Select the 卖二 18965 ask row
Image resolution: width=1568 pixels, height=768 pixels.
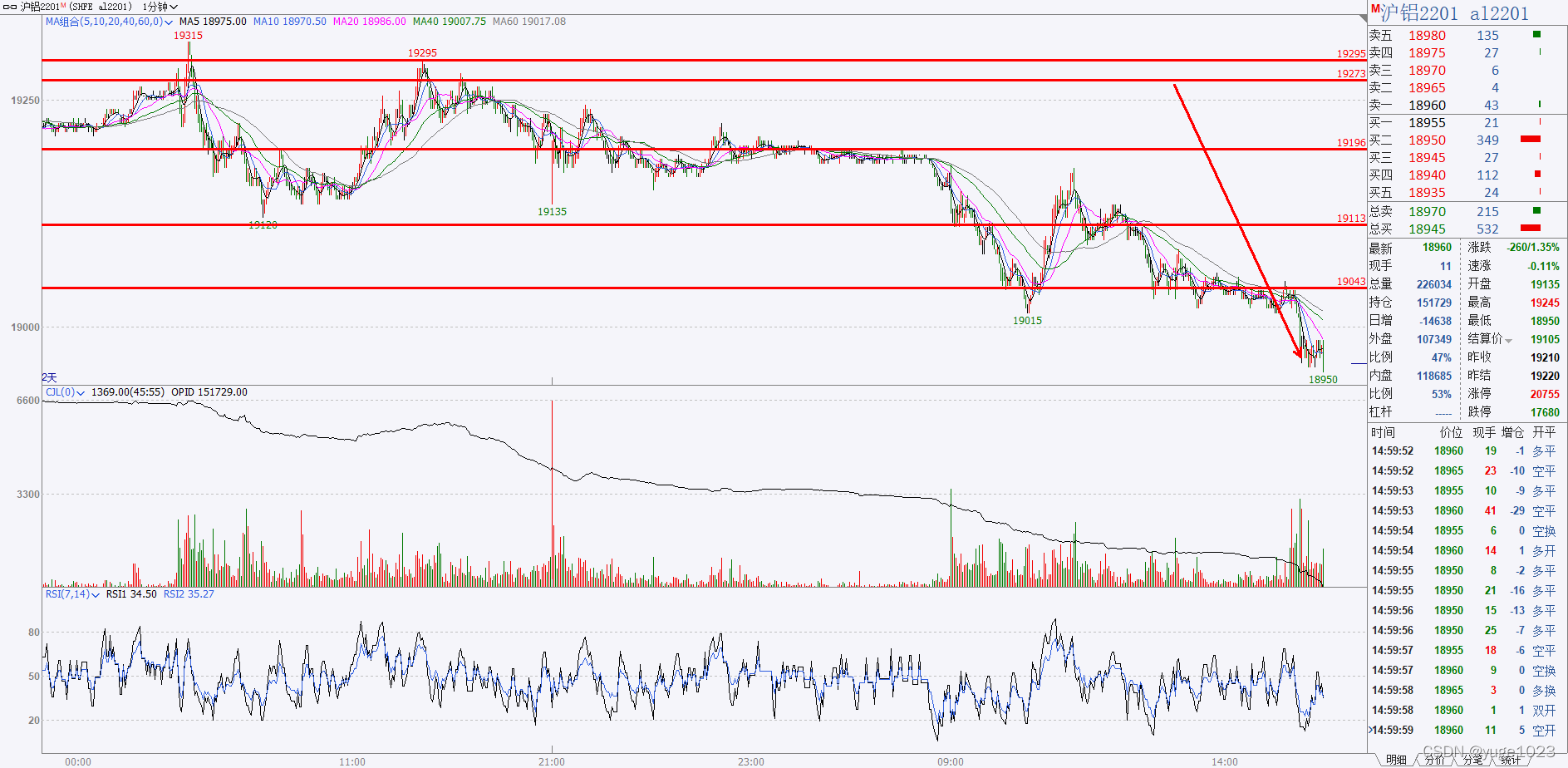tap(1467, 87)
